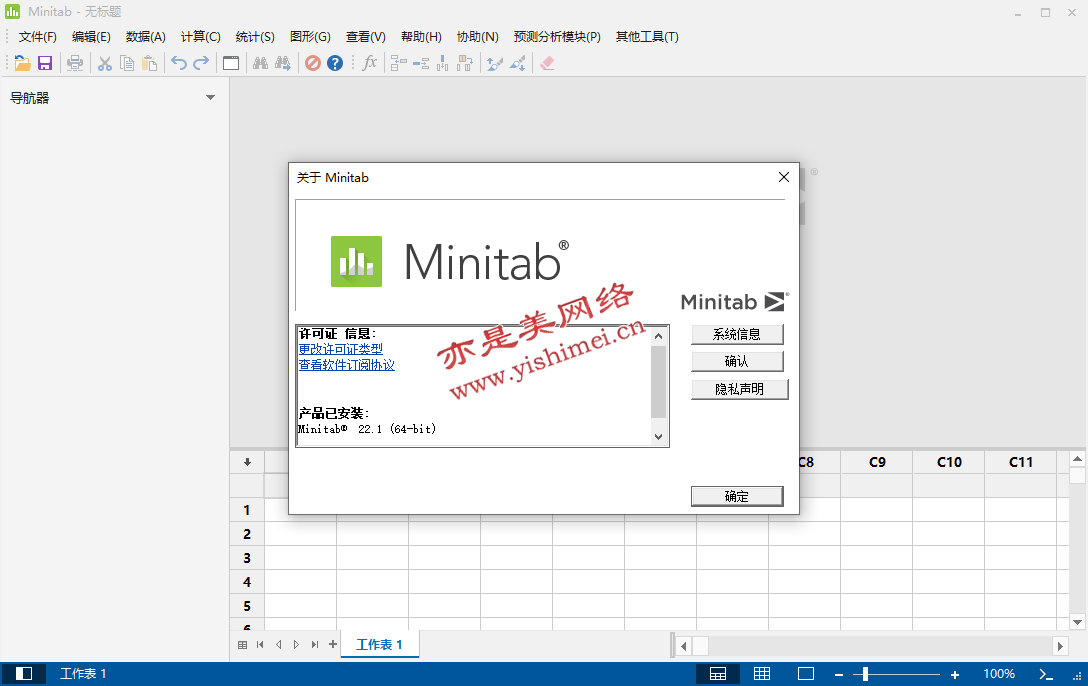Open the 查看软件订阅协议 link
Viewport: 1088px width, 686px height.
pyautogui.click(x=346, y=365)
